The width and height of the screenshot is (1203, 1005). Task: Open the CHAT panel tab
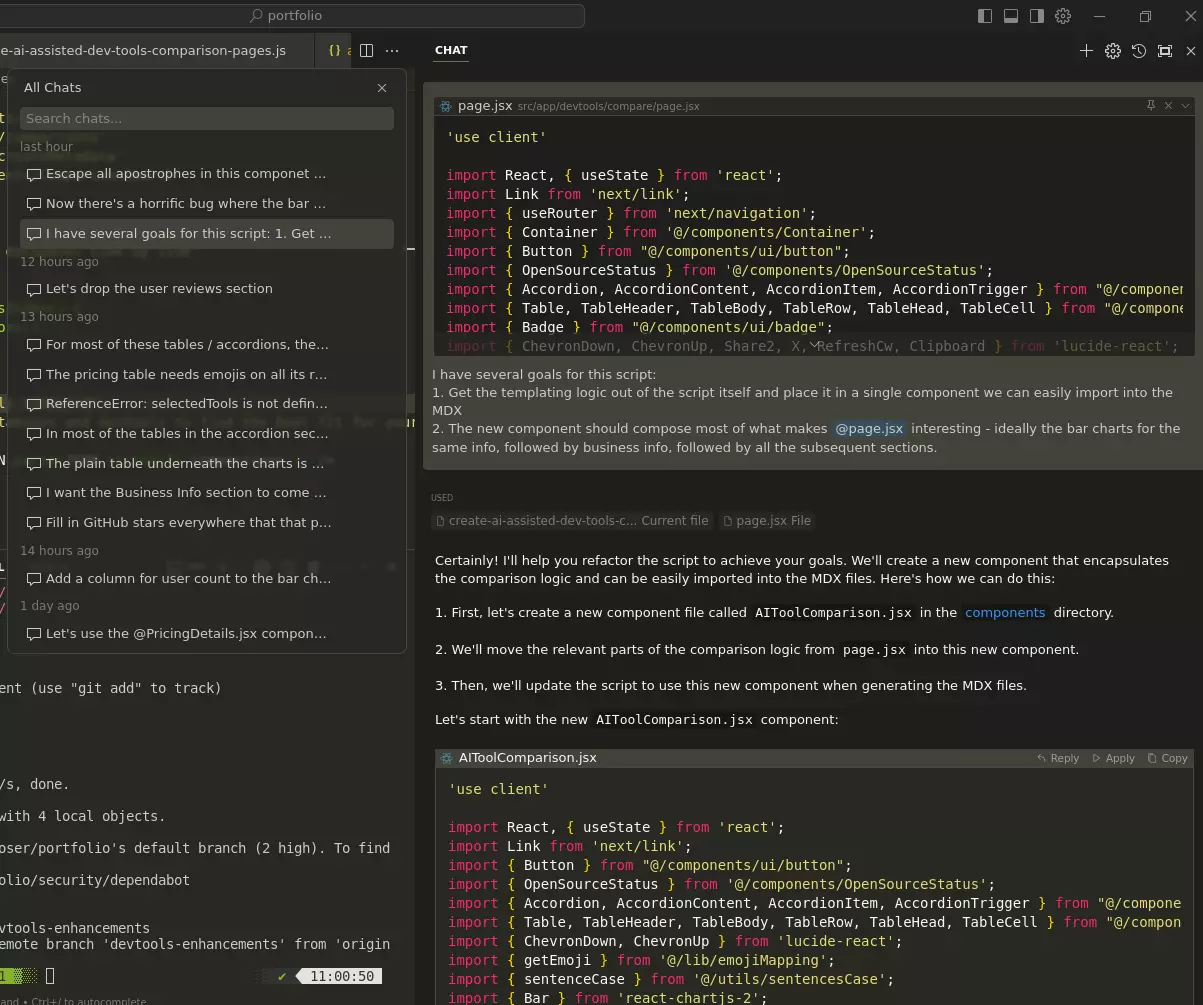click(x=451, y=50)
